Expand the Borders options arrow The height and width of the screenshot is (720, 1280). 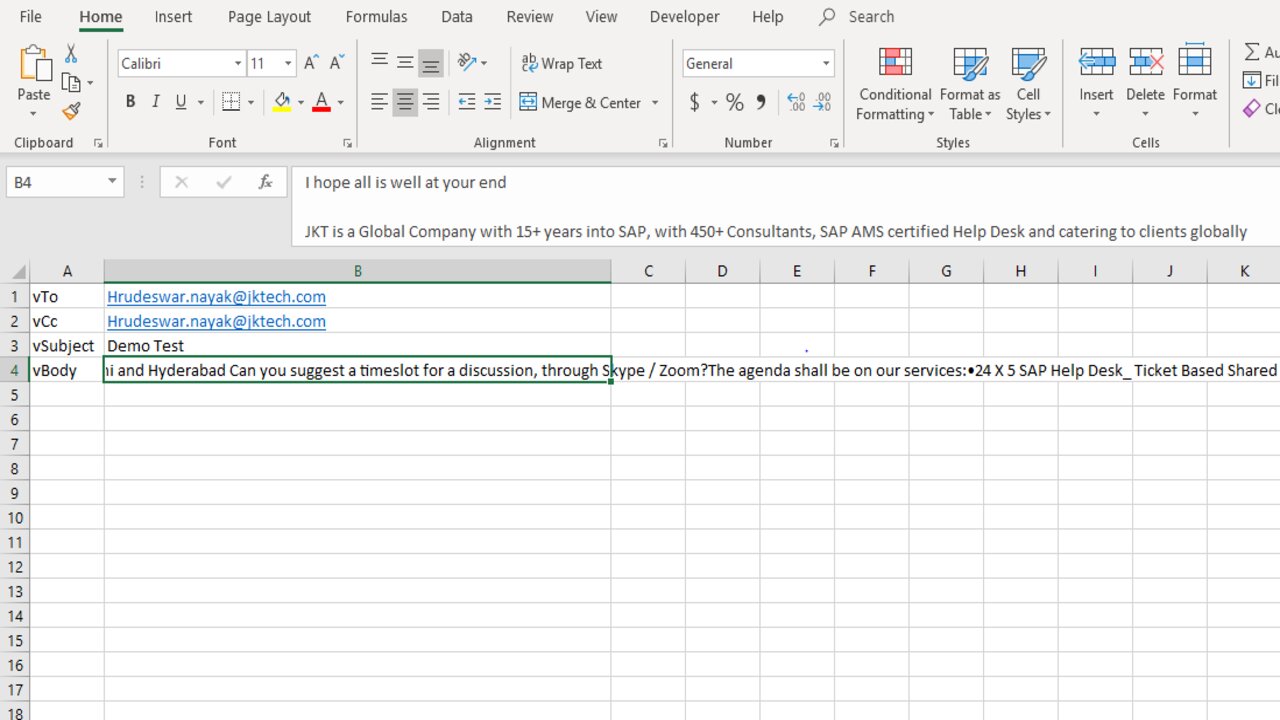point(250,102)
